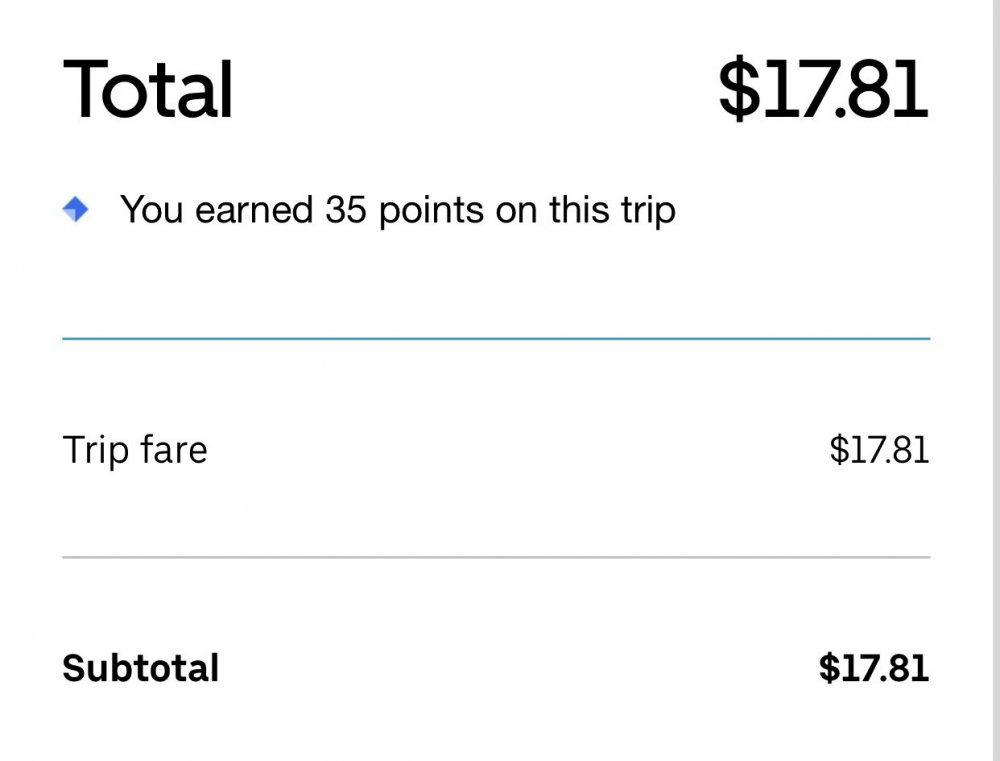Click the word 'You' beside diamond icon

click(x=152, y=209)
